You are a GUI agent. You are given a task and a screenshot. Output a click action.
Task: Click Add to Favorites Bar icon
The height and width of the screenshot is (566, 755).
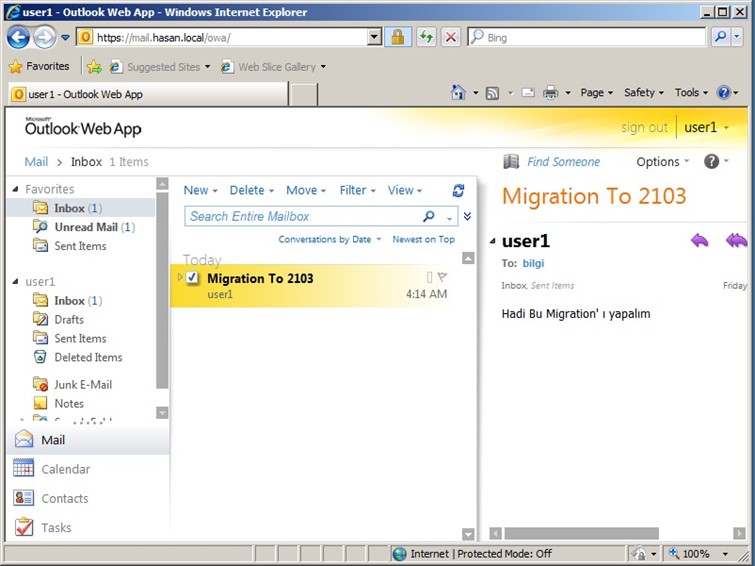pyautogui.click(x=94, y=66)
